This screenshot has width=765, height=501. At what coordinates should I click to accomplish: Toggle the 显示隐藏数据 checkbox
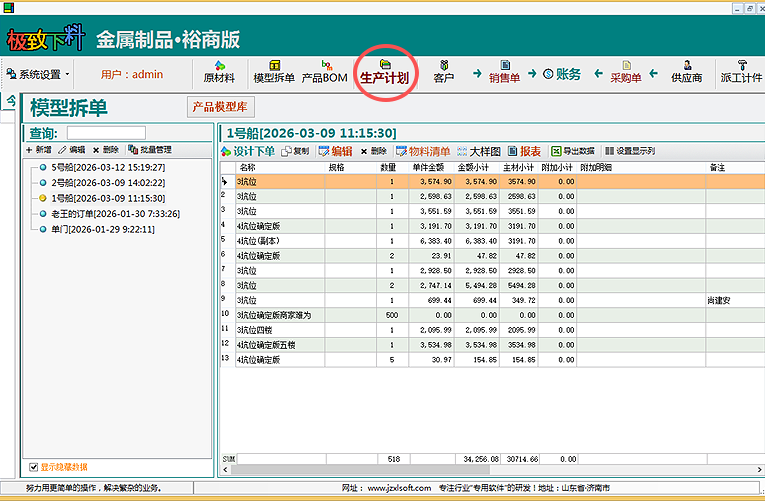[x=34, y=466]
